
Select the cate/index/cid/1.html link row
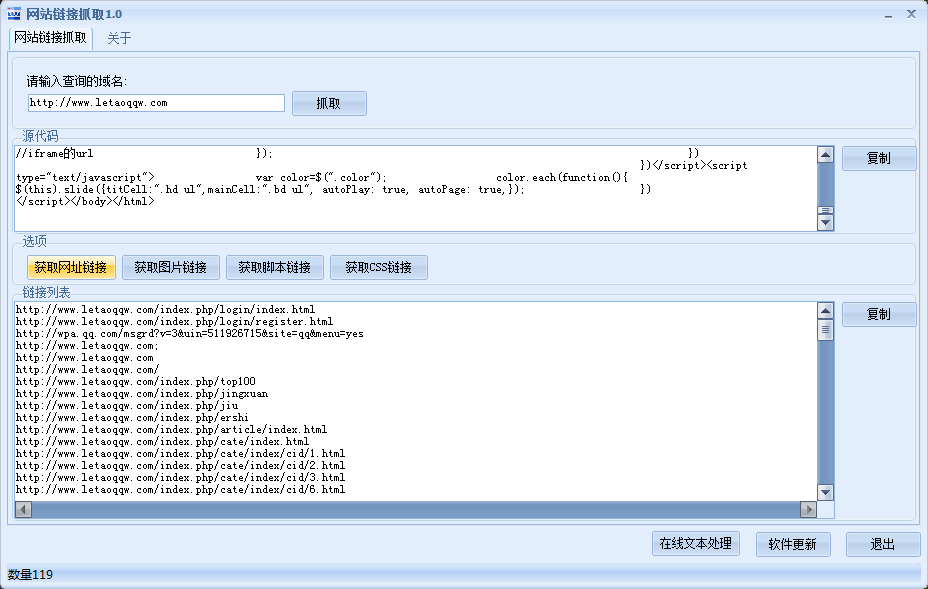coord(181,453)
